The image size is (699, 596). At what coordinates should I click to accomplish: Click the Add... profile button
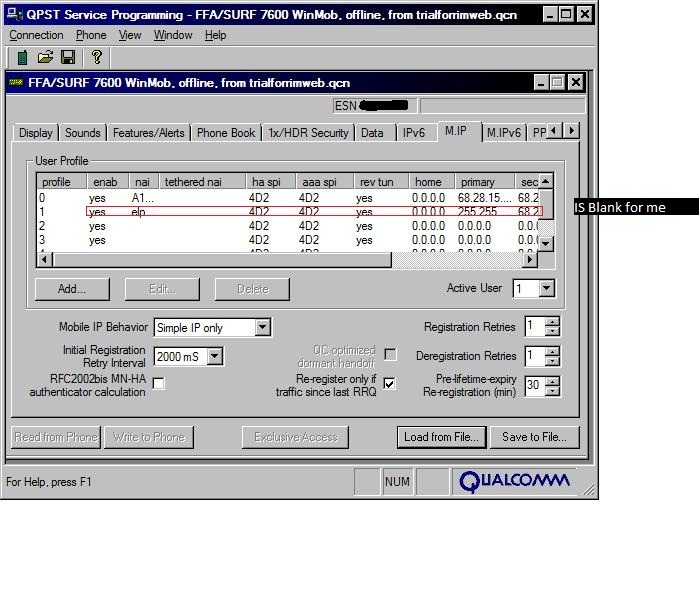[x=72, y=289]
